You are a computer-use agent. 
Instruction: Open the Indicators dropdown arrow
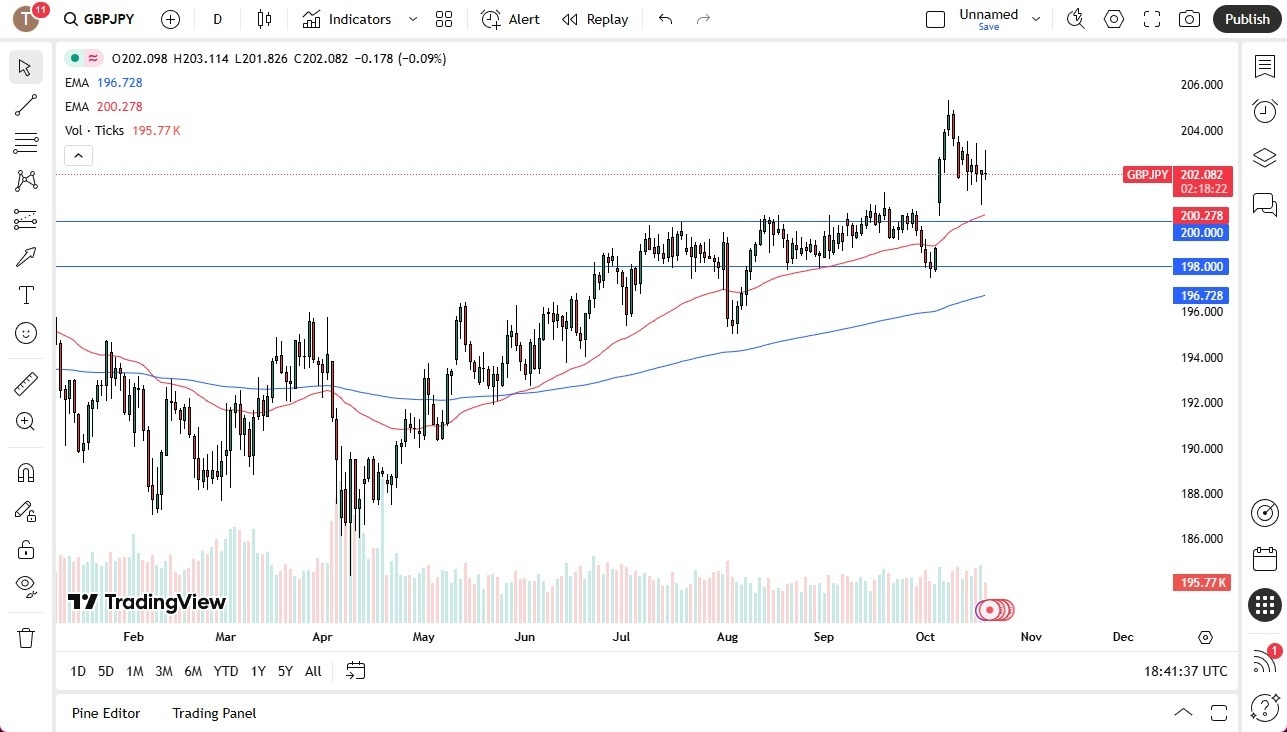point(411,19)
